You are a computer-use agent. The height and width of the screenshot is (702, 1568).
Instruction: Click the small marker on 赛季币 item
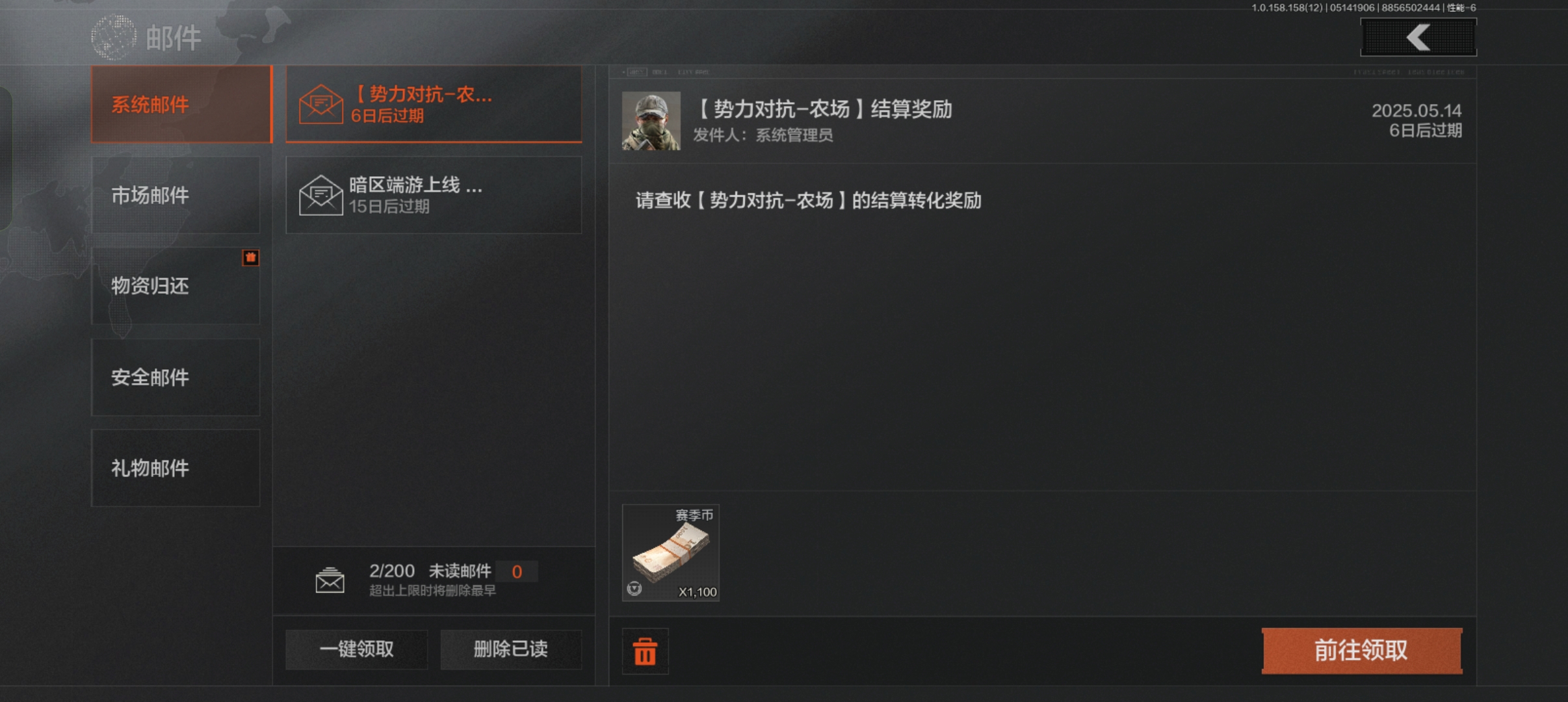click(x=634, y=588)
